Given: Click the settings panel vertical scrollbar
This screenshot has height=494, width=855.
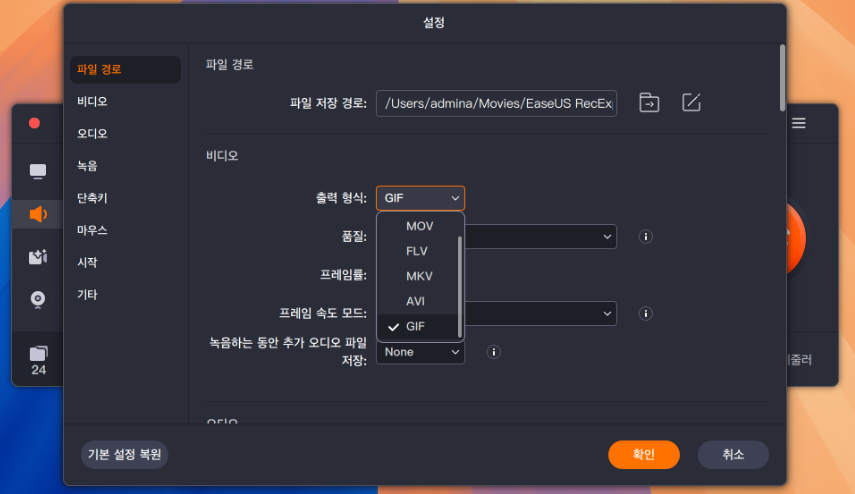Looking at the screenshot, I should click(782, 78).
